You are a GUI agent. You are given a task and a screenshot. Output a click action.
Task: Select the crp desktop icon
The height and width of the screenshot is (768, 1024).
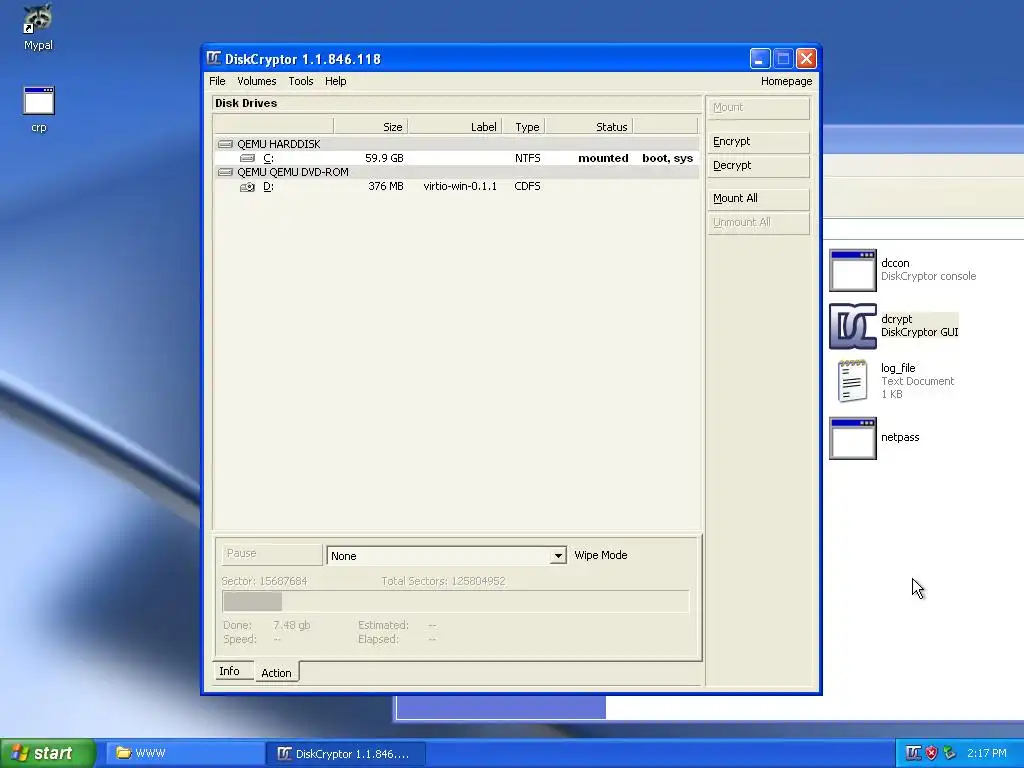click(x=39, y=101)
